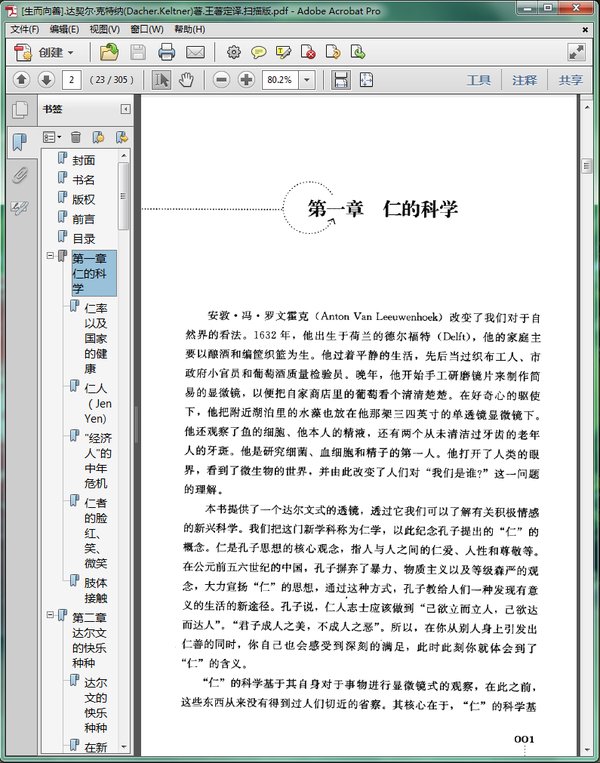The height and width of the screenshot is (763, 600).
Task: Open the zoom percentage dropdown
Action: (x=307, y=80)
